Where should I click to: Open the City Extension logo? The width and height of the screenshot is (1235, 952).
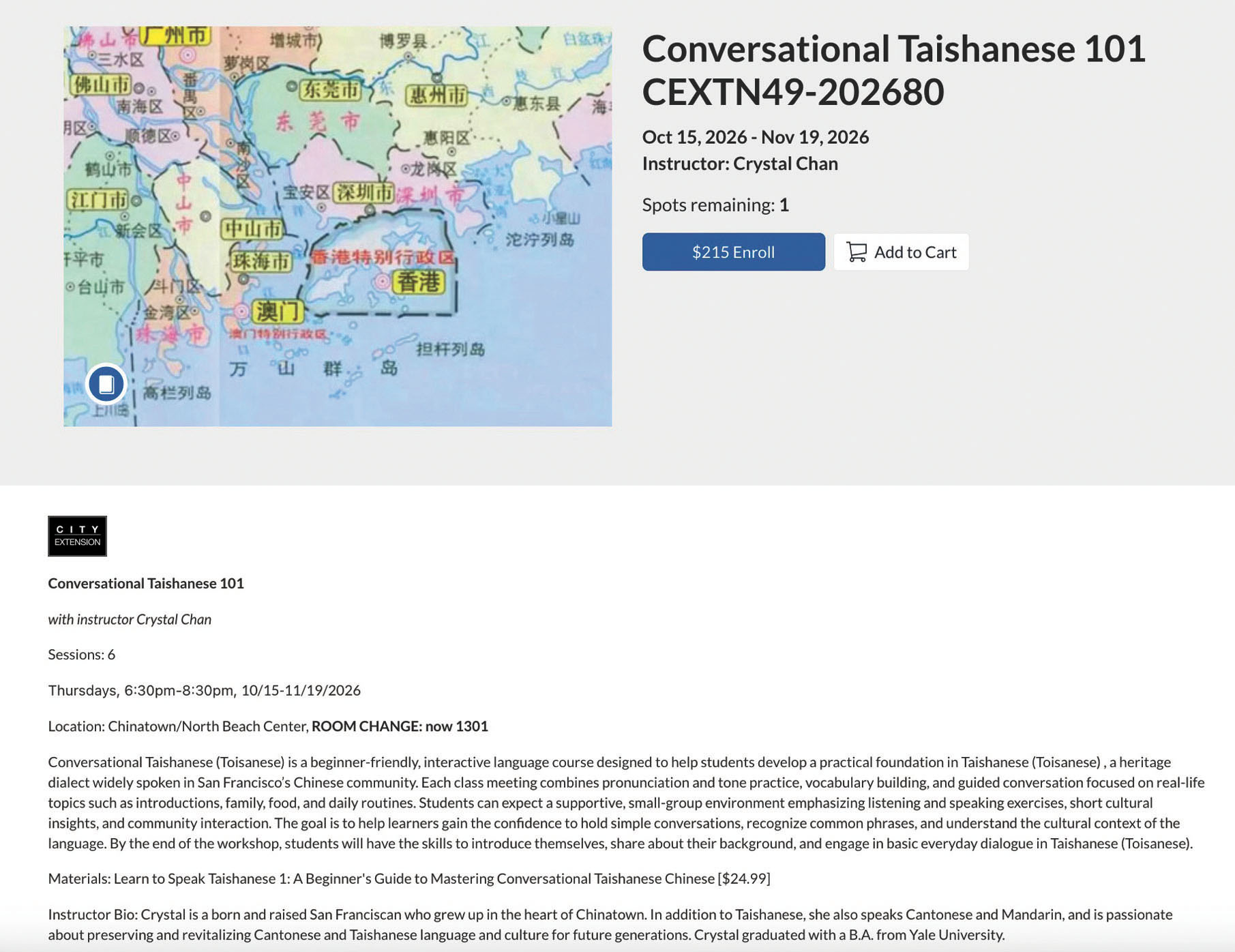click(x=77, y=536)
